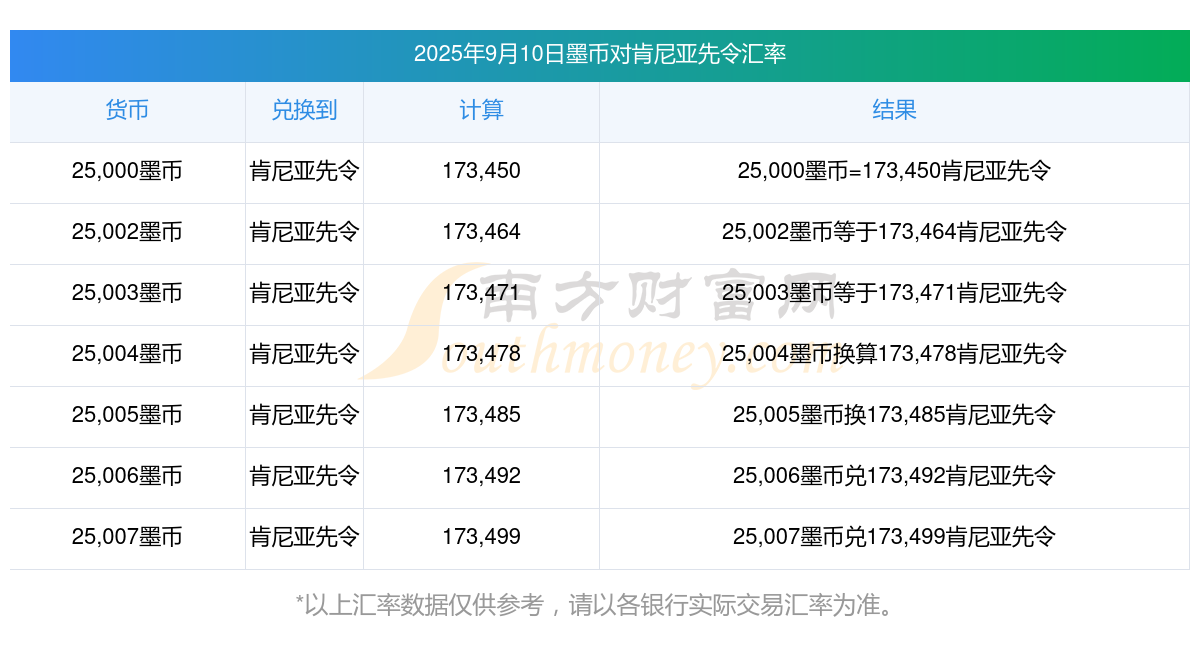Click the result 25,004墨币换算173,478肯尼亚先令
This screenshot has width=1200, height=650.
[x=894, y=354]
